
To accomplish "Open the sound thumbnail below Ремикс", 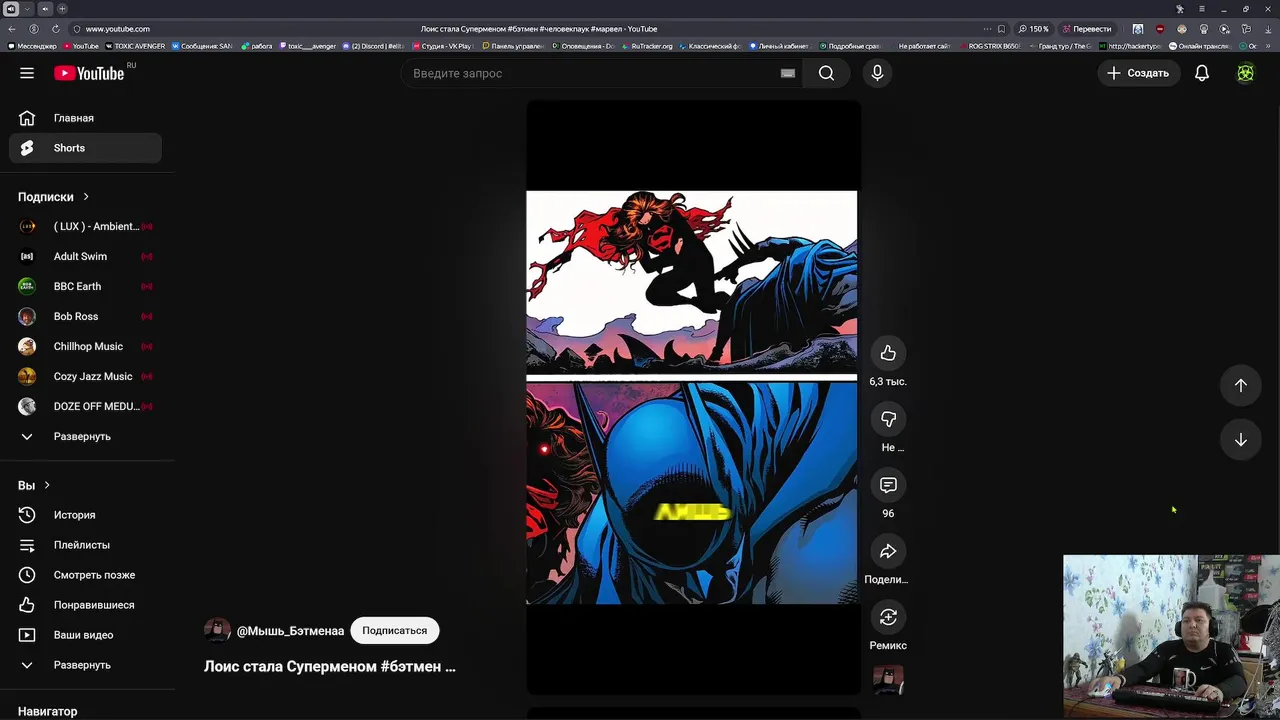I will (x=888, y=680).
